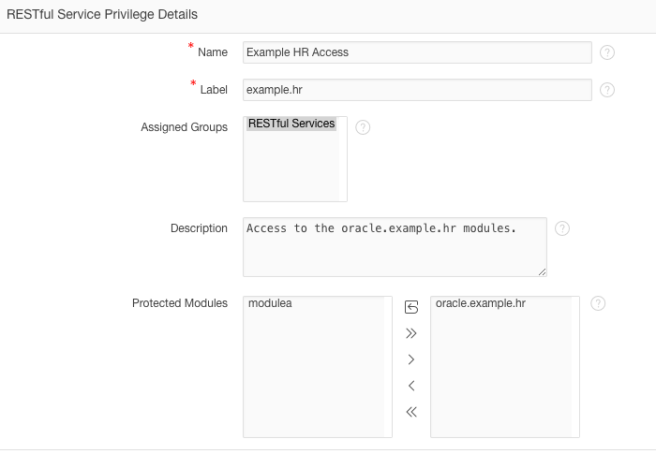Click the Description textarea resize handle
656x454 pixels.
542,271
